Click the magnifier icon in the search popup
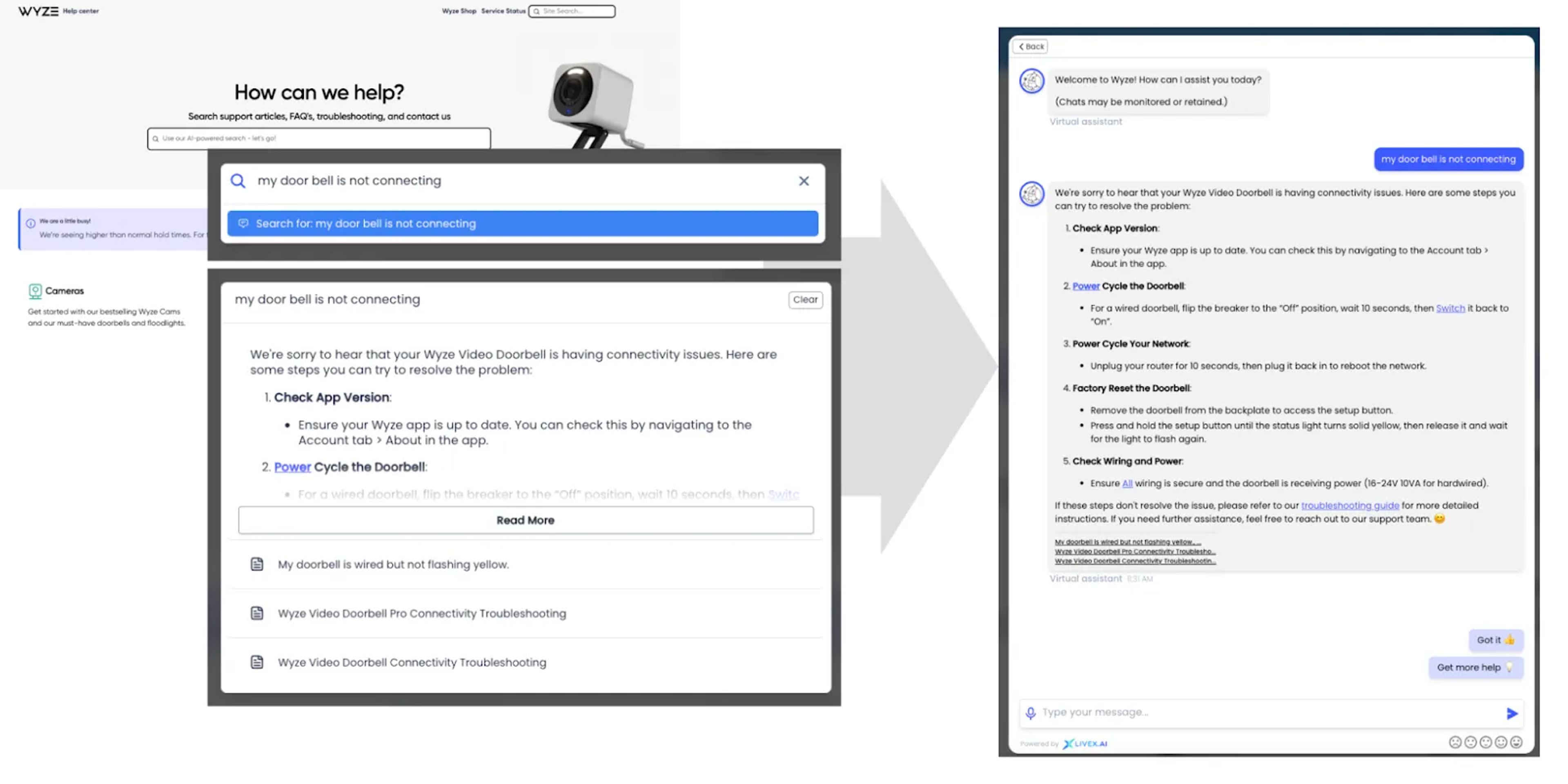 [x=238, y=181]
